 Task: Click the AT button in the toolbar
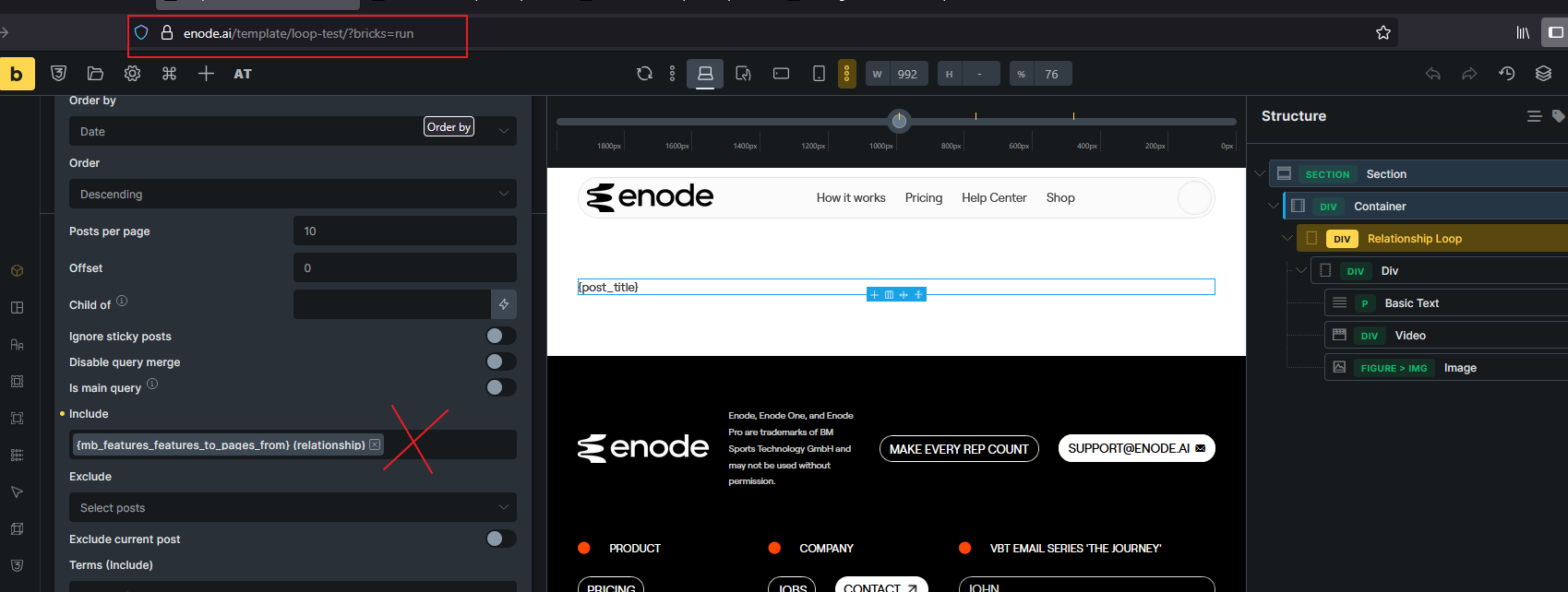point(243,74)
